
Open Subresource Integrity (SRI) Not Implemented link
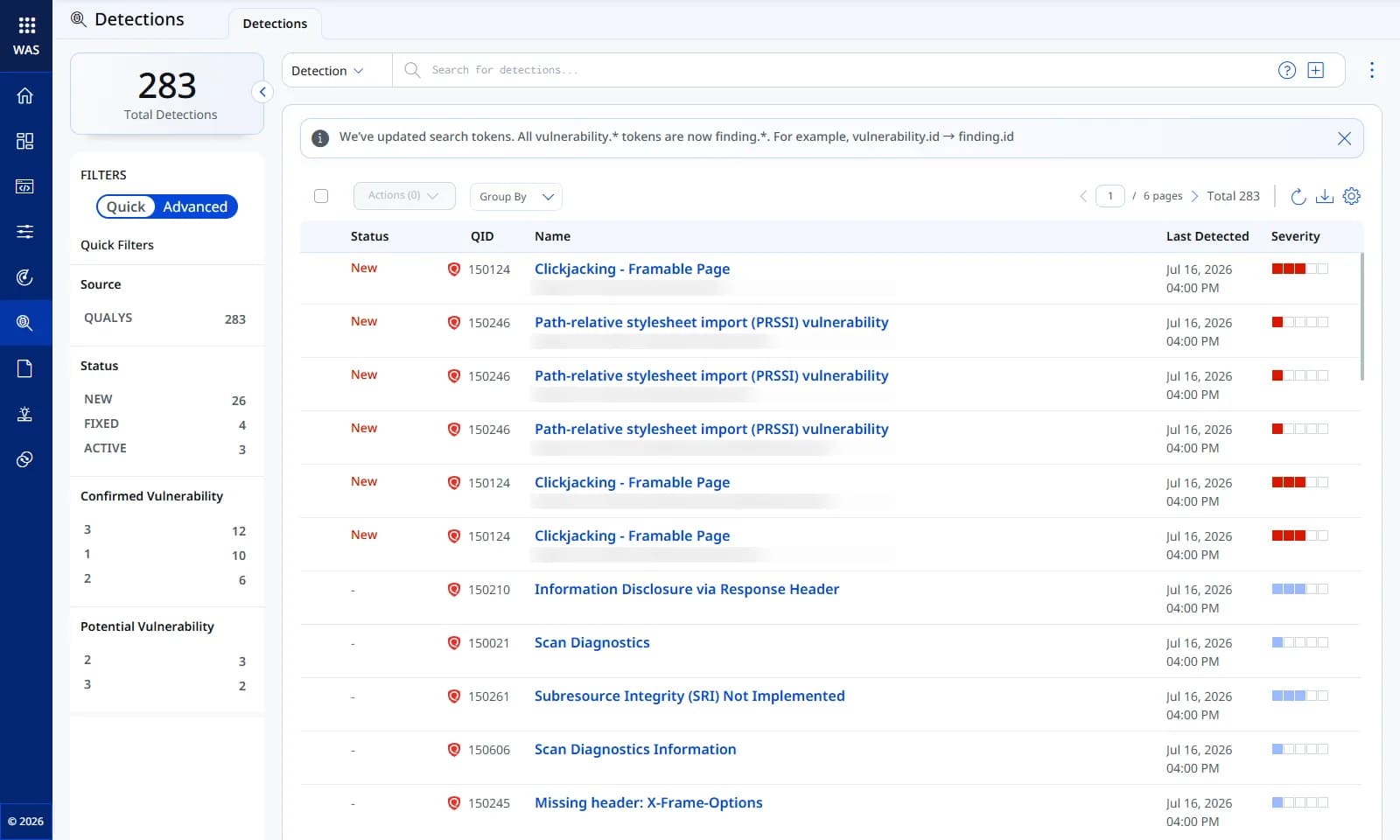(689, 696)
